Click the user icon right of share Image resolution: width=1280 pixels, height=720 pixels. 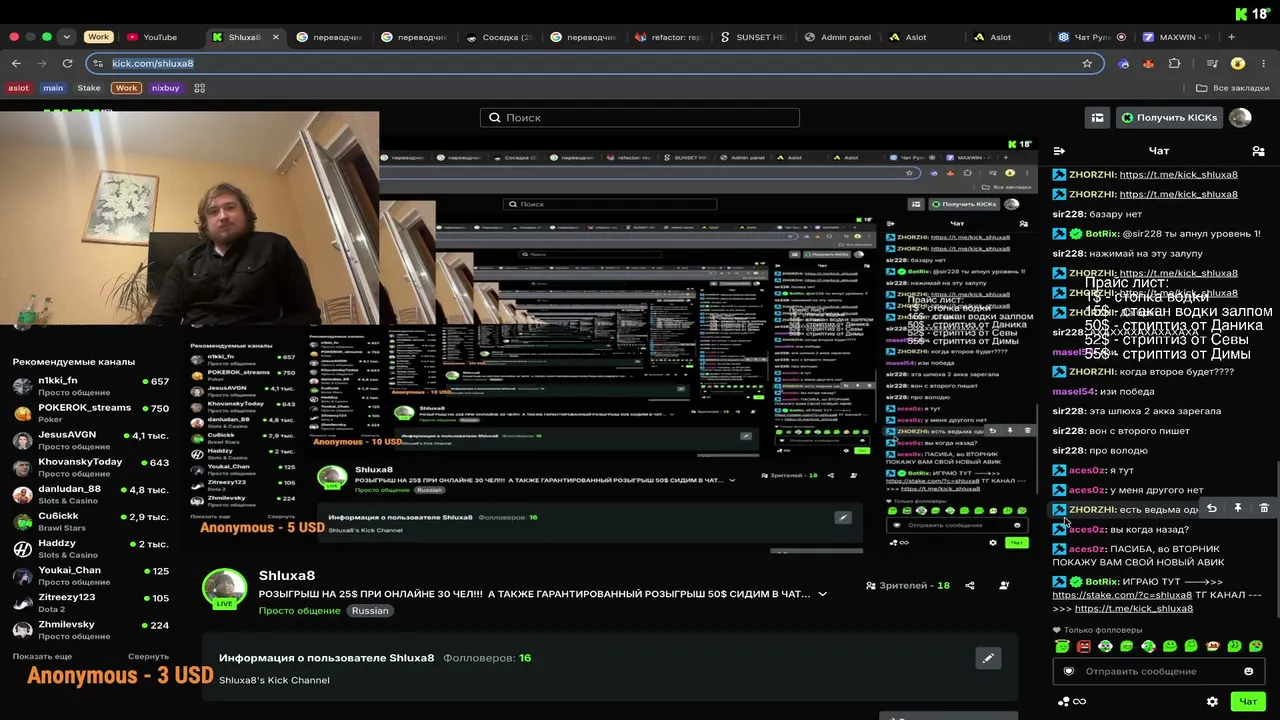(1004, 585)
